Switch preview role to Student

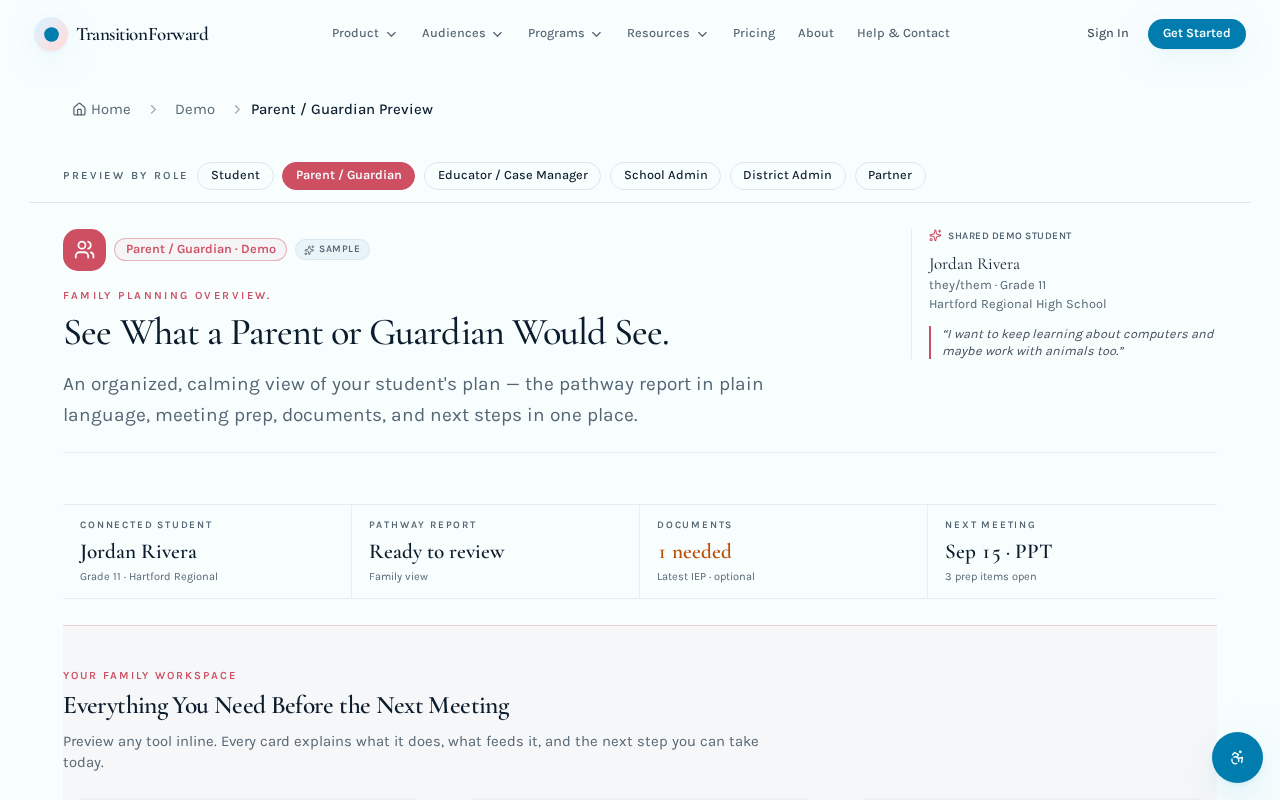click(x=235, y=176)
